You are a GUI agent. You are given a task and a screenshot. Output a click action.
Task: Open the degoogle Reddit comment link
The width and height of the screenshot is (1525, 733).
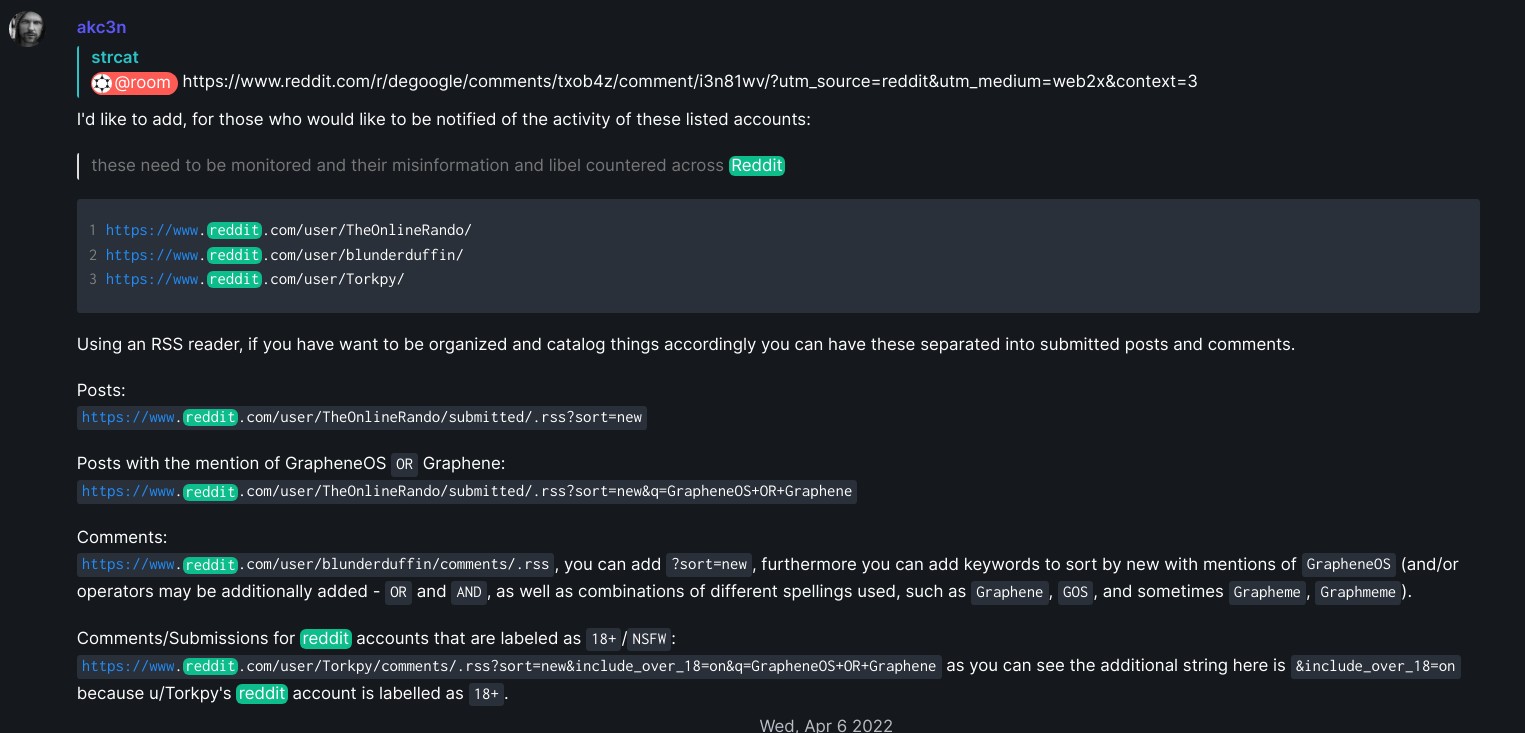(x=690, y=82)
